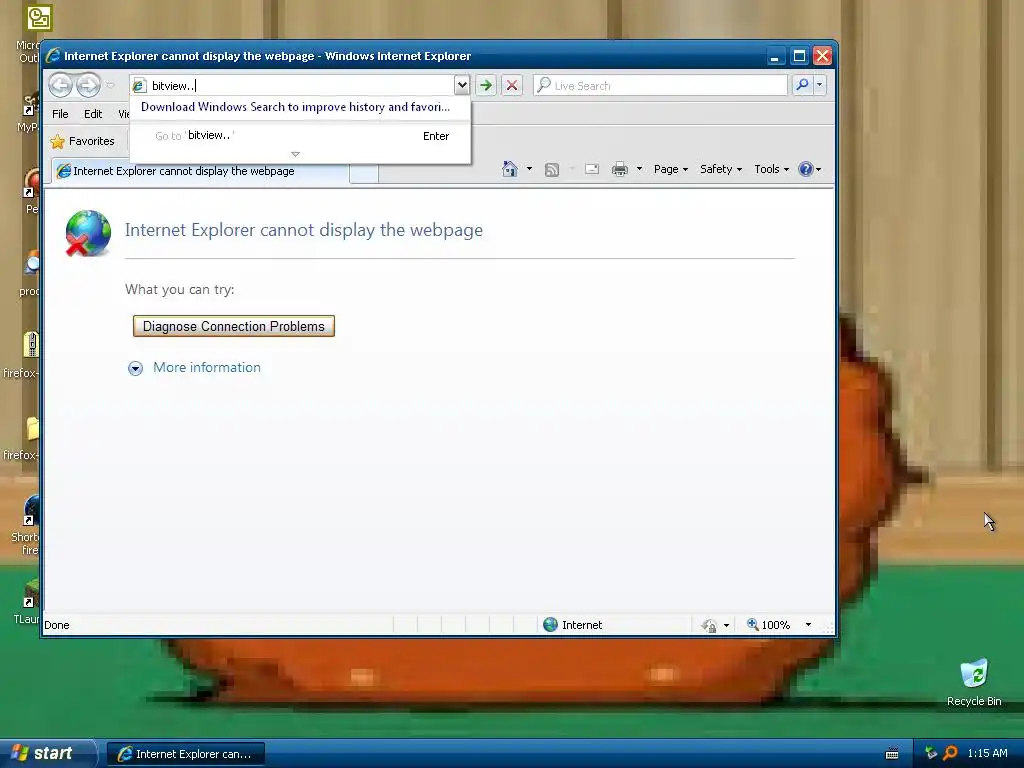Image resolution: width=1024 pixels, height=768 pixels.
Task: Click the Home page icon
Action: 509,169
